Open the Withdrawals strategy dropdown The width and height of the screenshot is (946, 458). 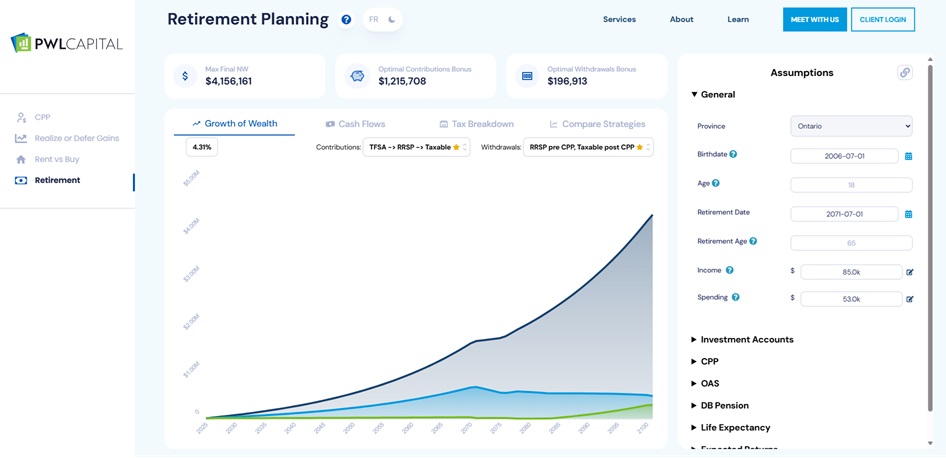click(x=588, y=147)
